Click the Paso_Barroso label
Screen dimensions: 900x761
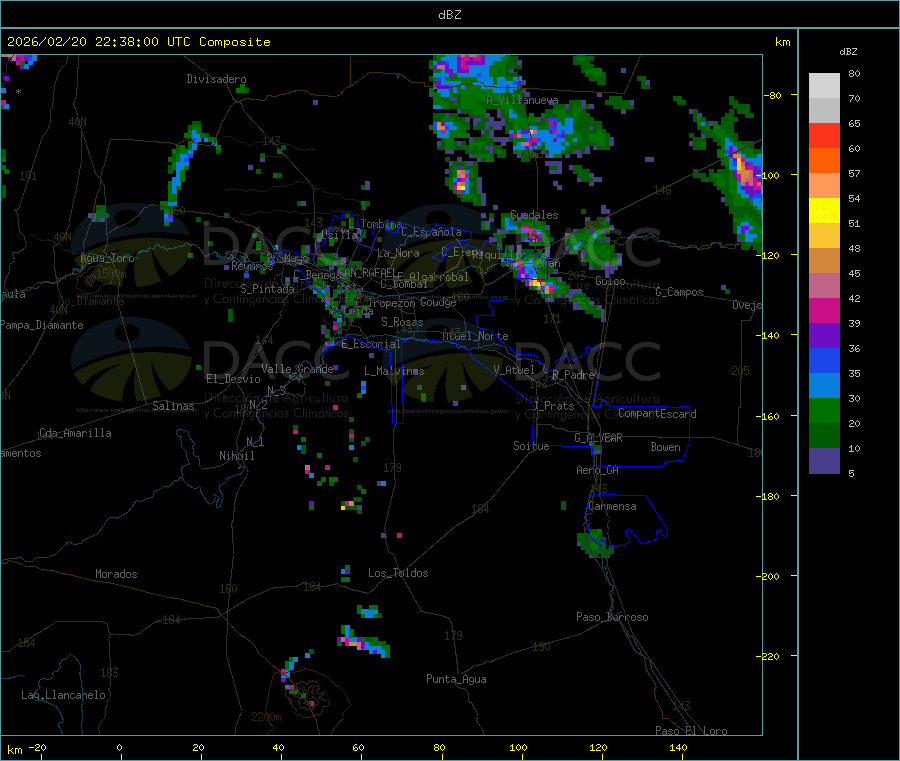pos(612,617)
